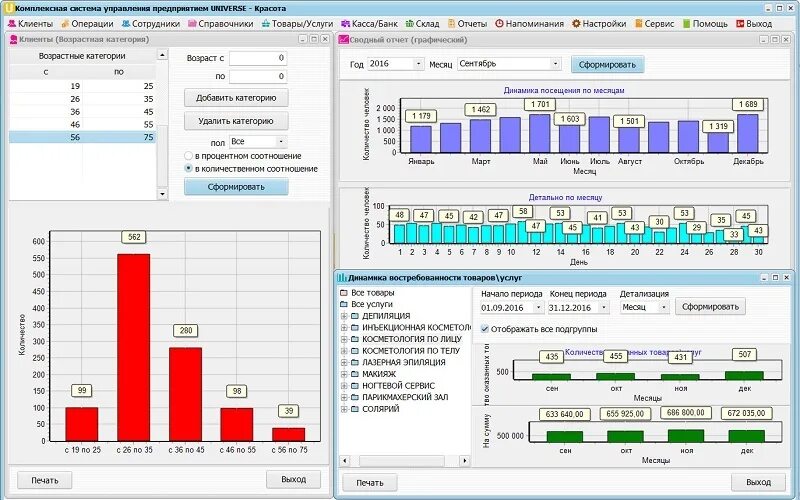Screen dimensions: 800x500
Task: Expand the ПАРИКМАХЕРСКИЙ ЗАЛ tree node
Action: (344, 397)
